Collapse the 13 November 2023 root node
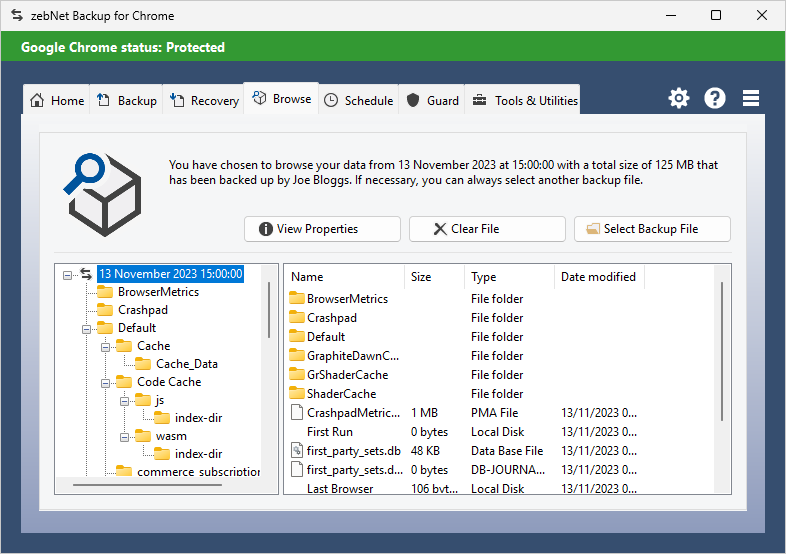The image size is (786, 554). (68, 274)
